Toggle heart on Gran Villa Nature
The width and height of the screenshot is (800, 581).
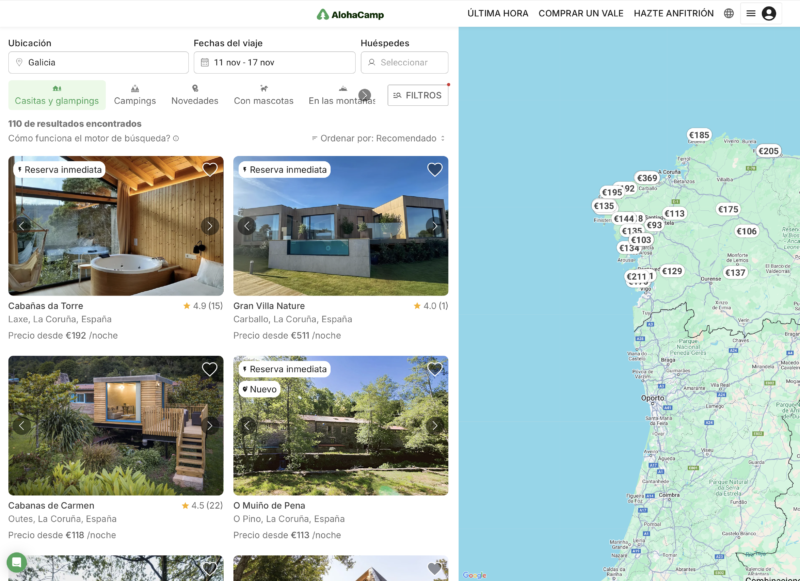click(x=434, y=169)
